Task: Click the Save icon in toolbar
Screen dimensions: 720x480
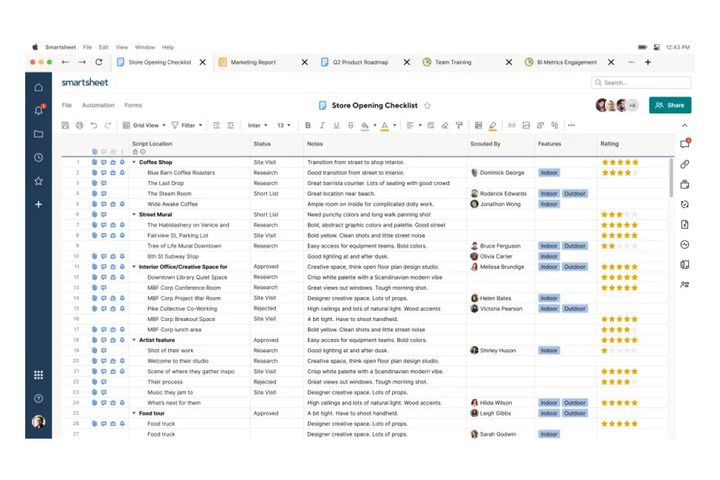Action: (65, 125)
